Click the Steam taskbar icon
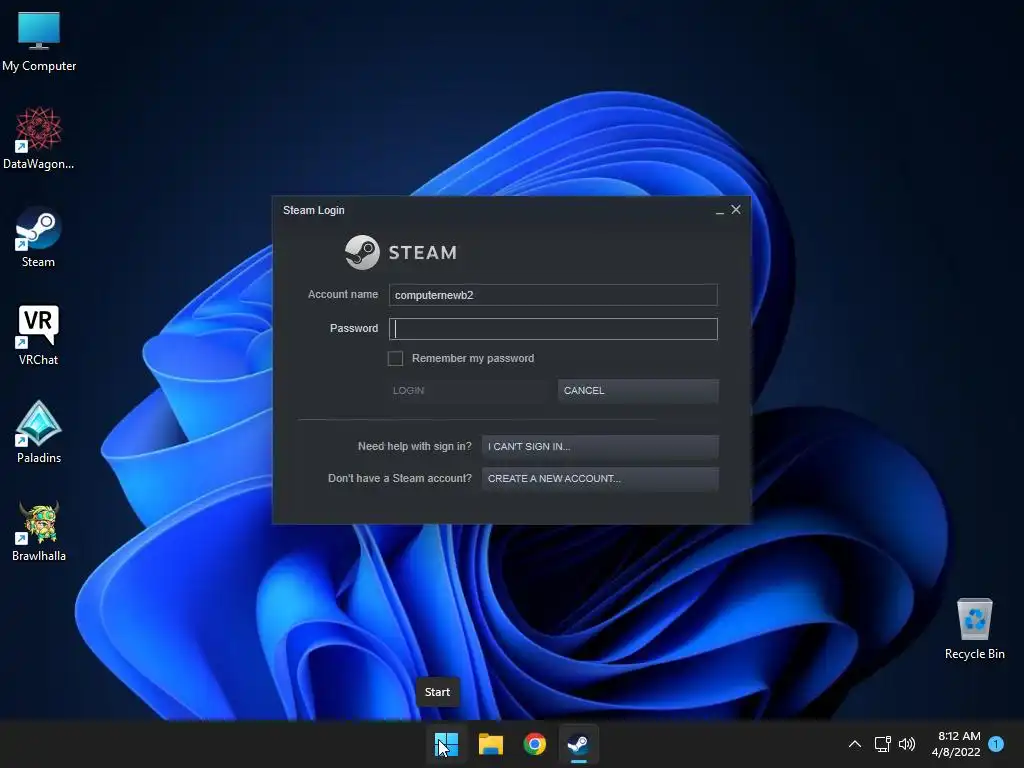Screen dimensions: 1024x768 [x=578, y=744]
